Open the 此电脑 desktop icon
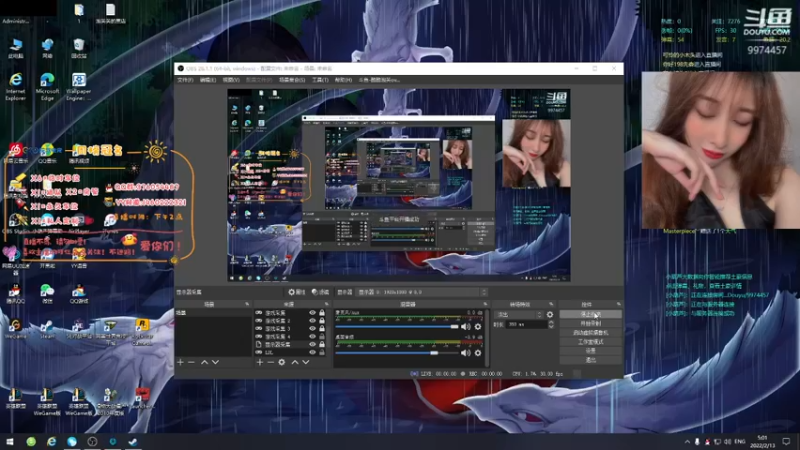 pos(15,49)
